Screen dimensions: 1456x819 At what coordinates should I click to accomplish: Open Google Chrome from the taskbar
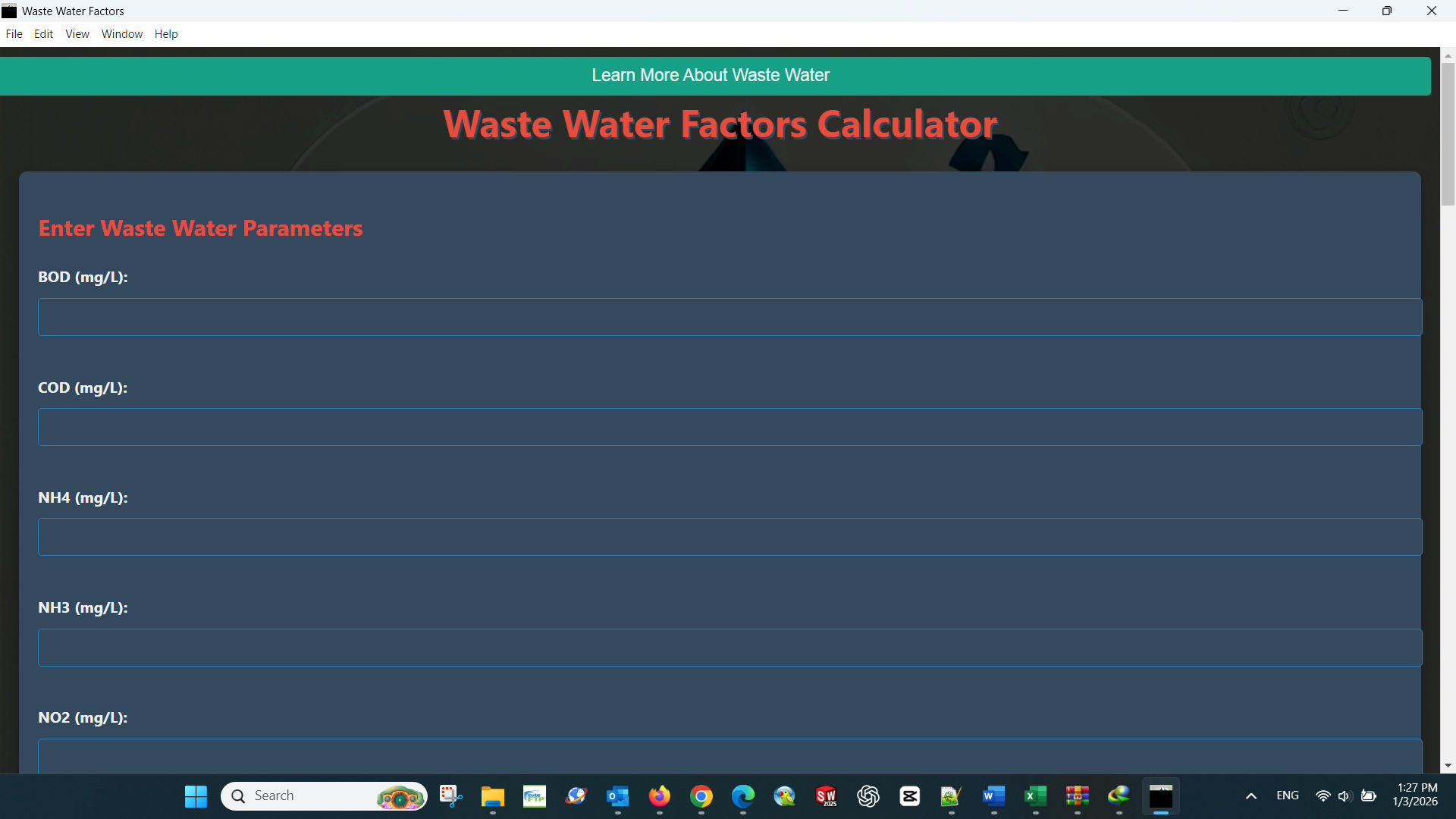[x=701, y=795]
